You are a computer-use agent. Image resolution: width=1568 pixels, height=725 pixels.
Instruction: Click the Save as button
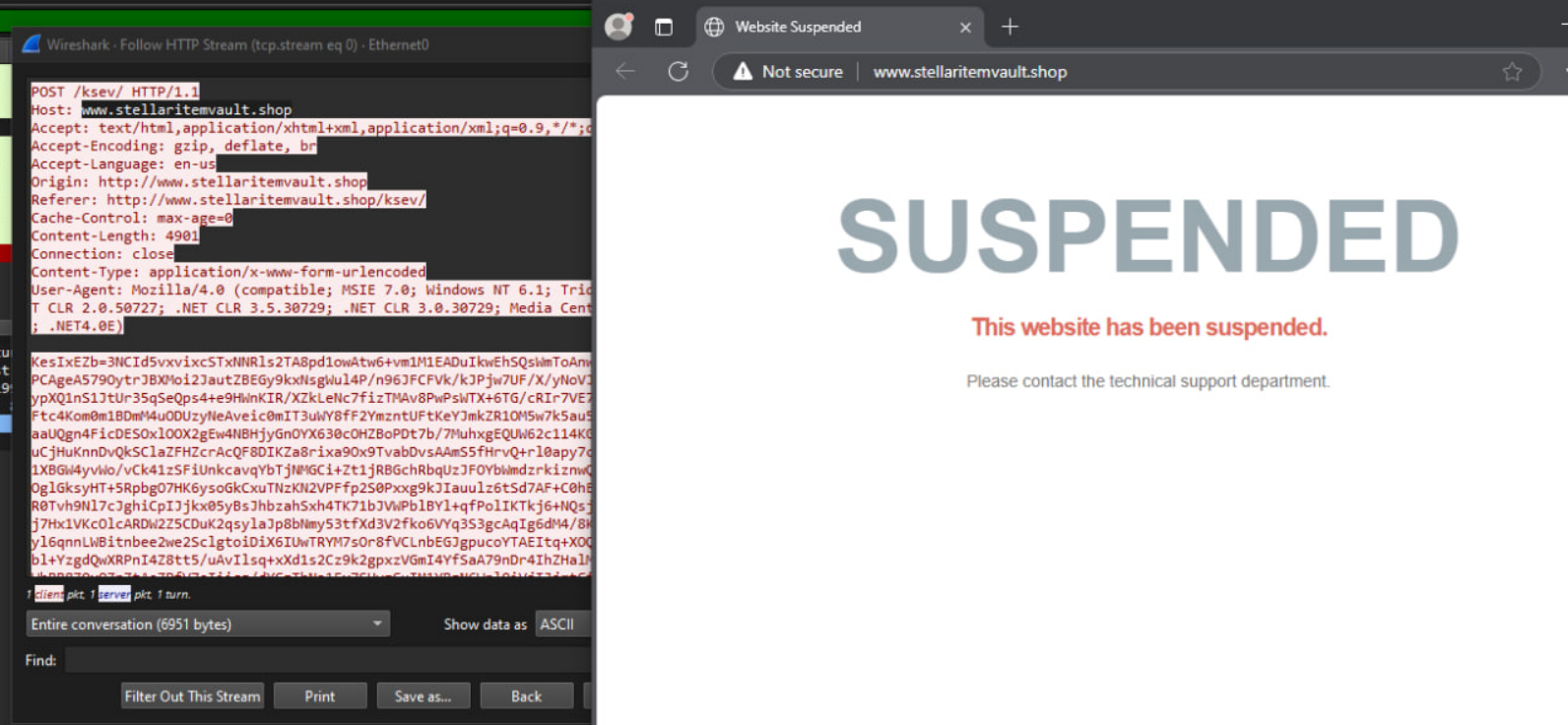(x=424, y=695)
